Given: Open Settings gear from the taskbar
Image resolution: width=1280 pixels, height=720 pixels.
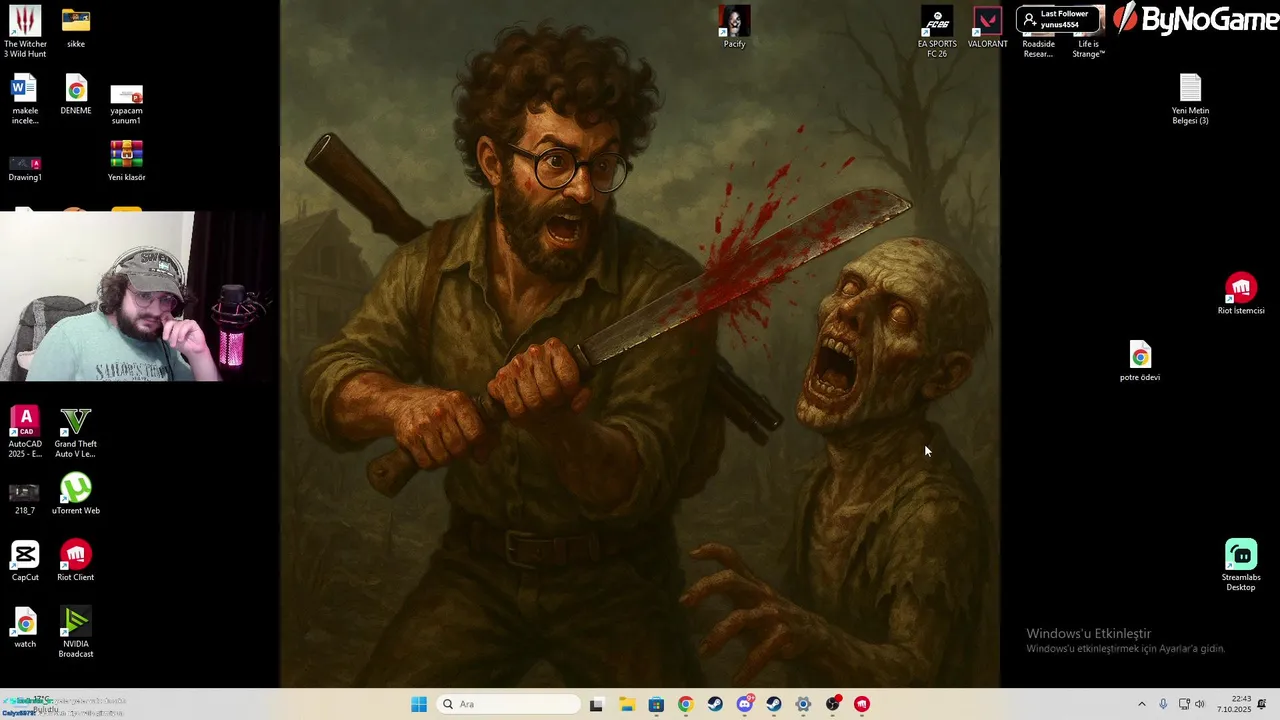Looking at the screenshot, I should pos(803,704).
